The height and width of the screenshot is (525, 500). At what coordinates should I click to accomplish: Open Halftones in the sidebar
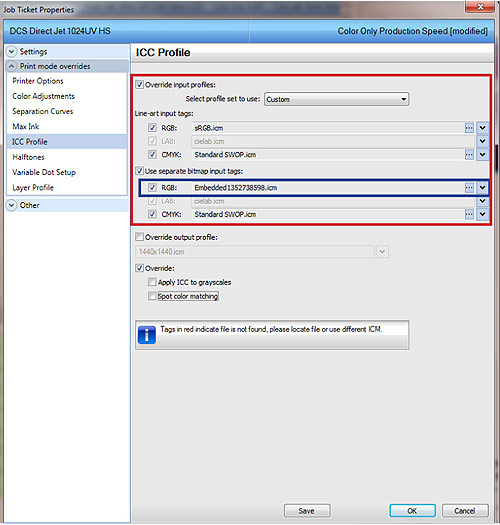point(28,157)
